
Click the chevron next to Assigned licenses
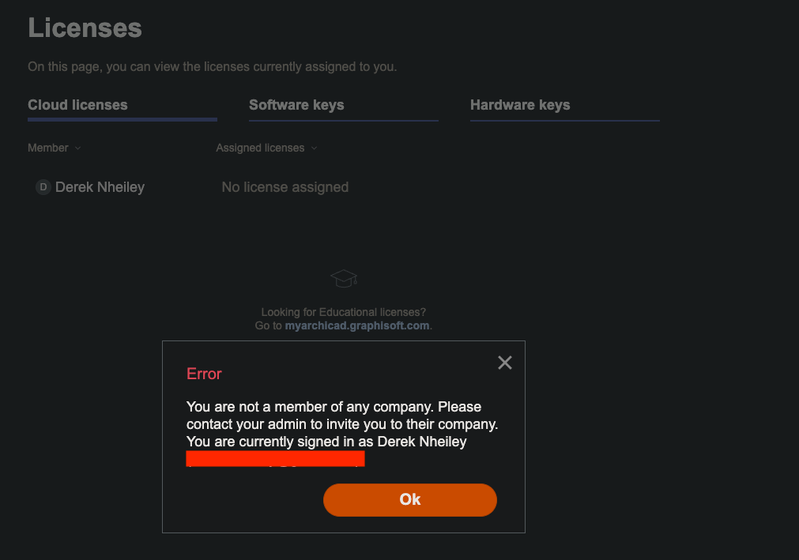314,148
